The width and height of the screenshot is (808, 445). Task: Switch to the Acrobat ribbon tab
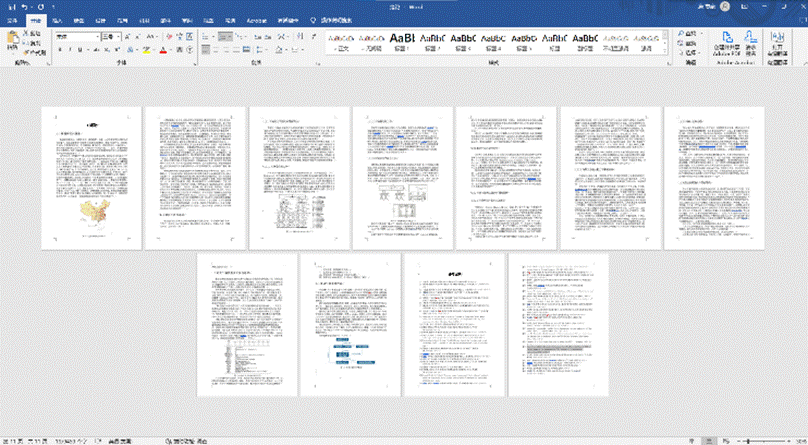point(258,20)
